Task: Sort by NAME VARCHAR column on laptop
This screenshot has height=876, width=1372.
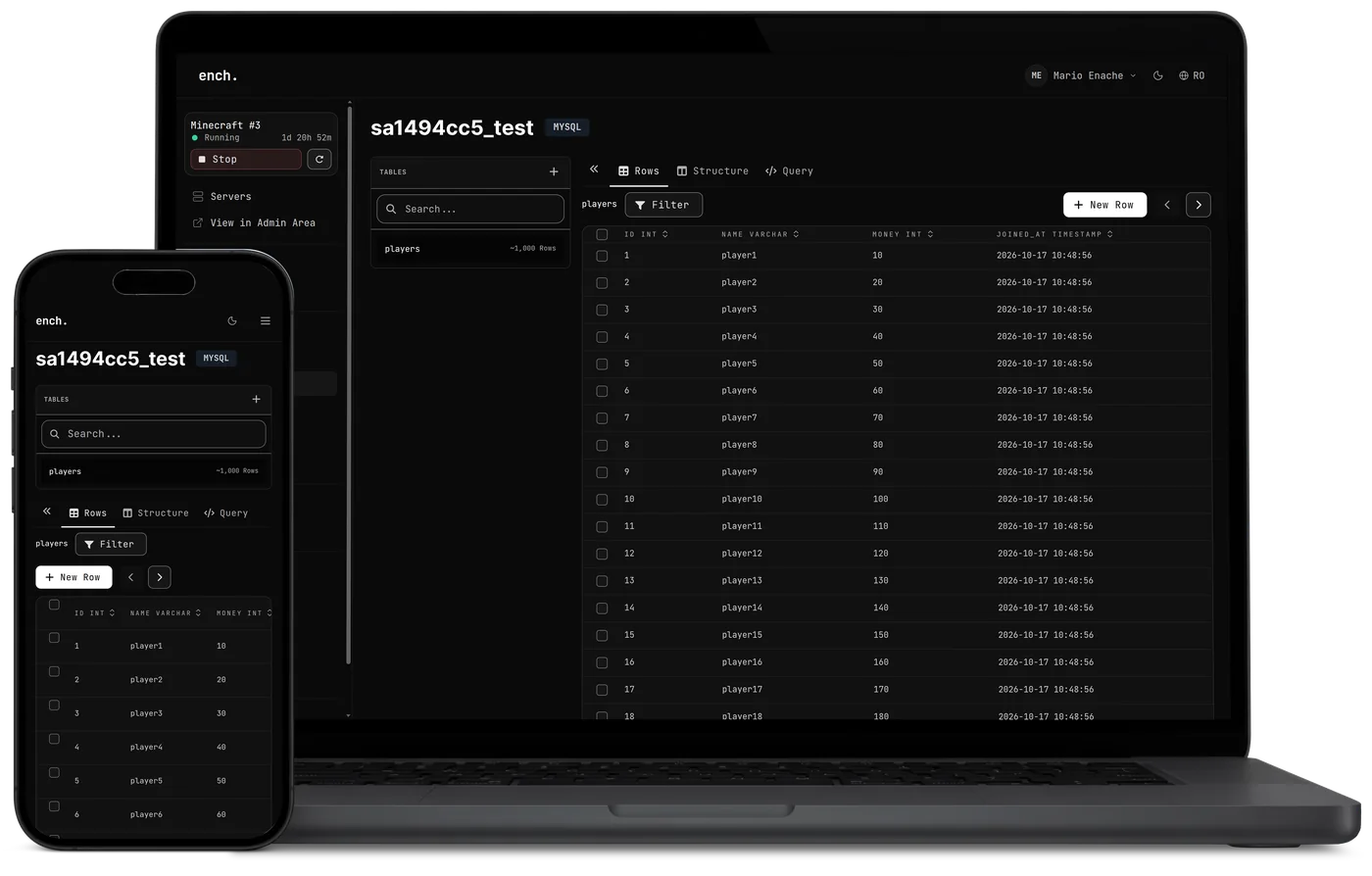Action: [759, 234]
